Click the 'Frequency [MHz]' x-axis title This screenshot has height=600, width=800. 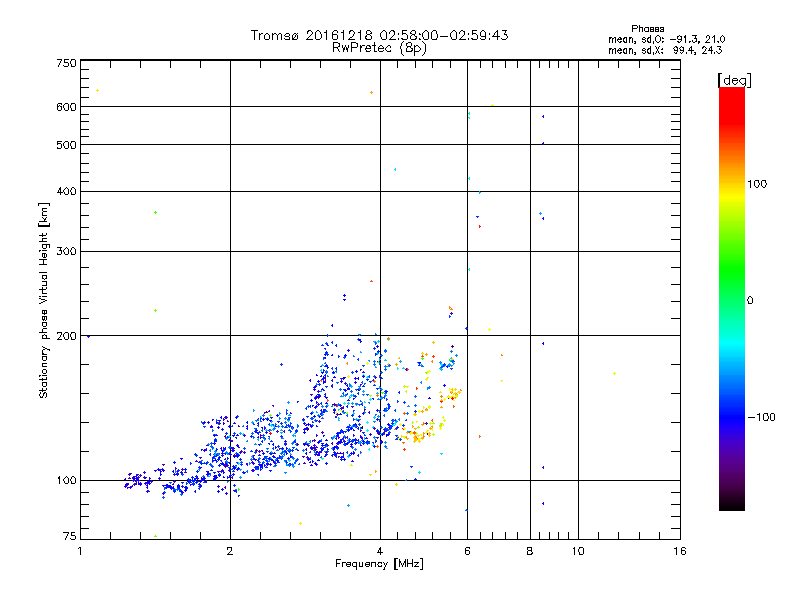pos(379,564)
